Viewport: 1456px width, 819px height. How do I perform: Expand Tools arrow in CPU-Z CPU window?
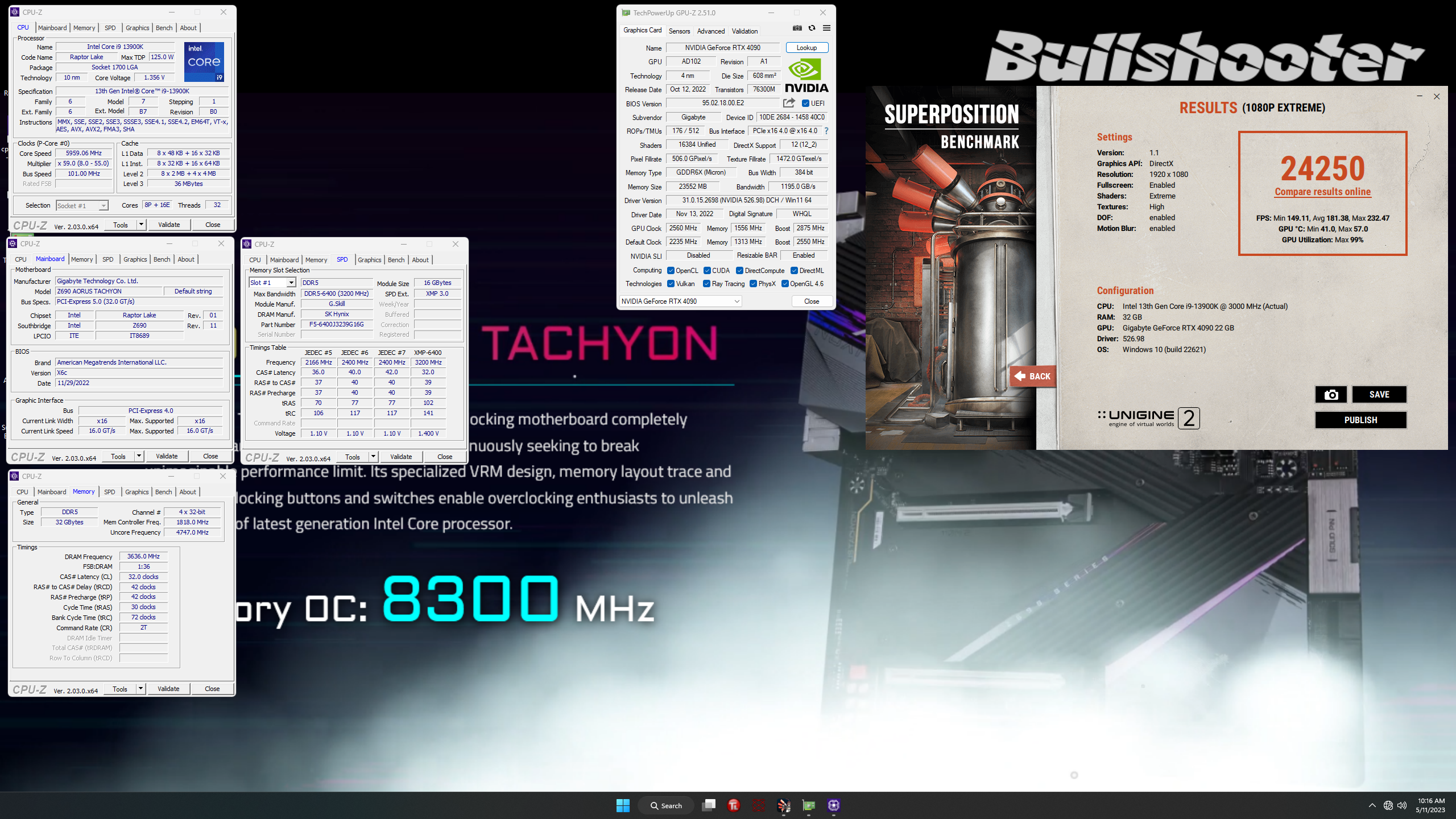click(141, 225)
